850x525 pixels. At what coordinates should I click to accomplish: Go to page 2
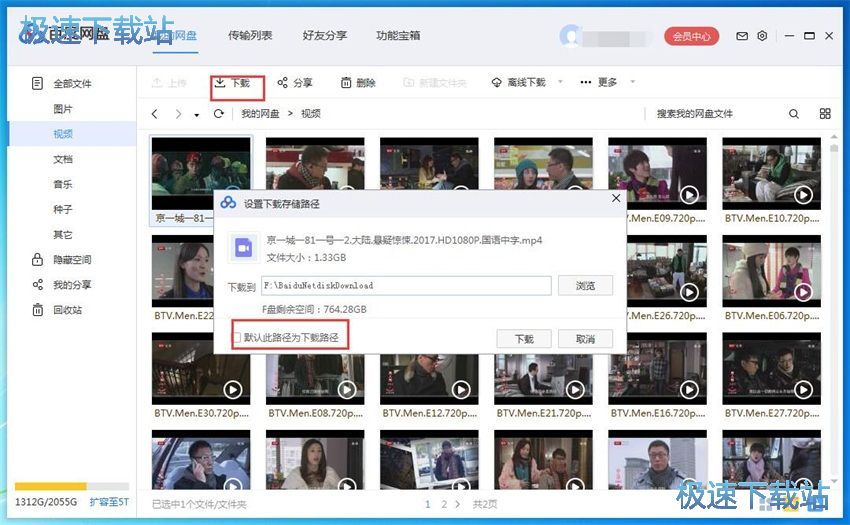pyautogui.click(x=443, y=504)
